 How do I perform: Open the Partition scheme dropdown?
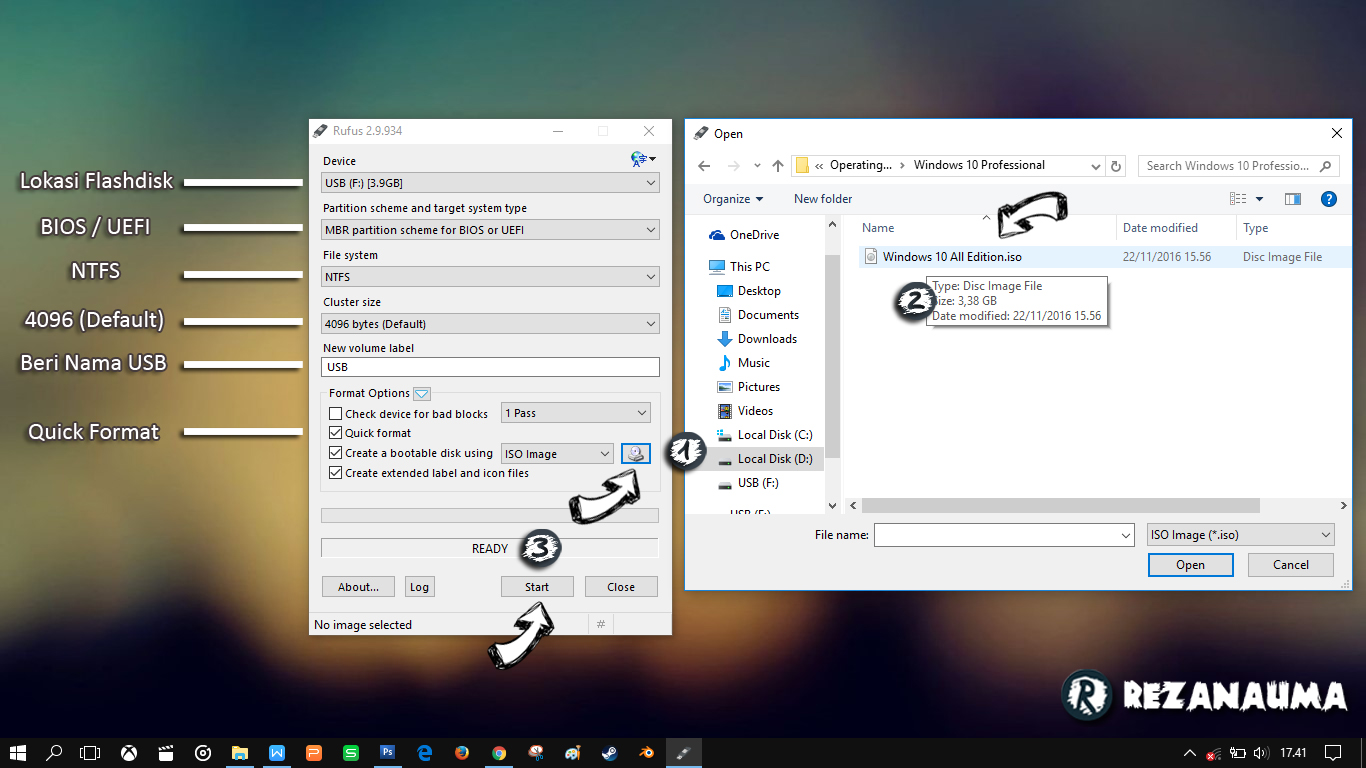point(491,230)
